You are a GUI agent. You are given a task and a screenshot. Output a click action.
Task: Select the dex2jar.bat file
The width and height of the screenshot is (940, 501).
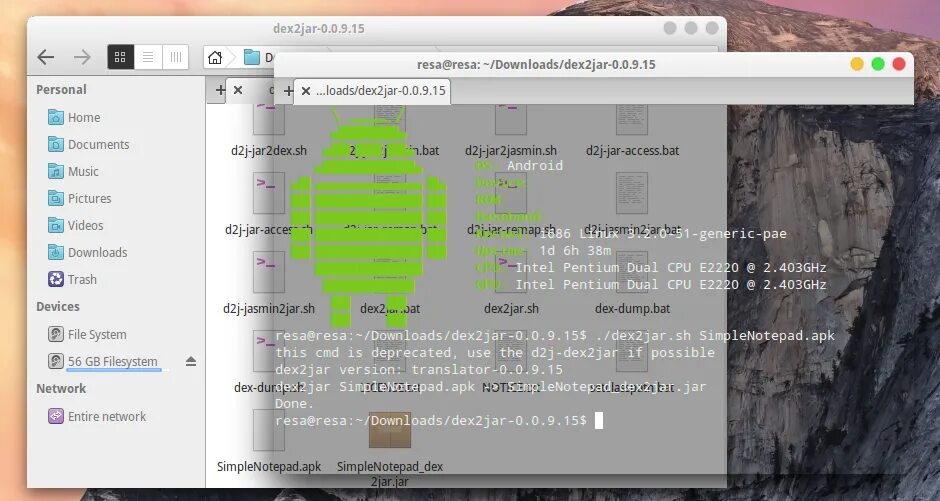(x=390, y=284)
